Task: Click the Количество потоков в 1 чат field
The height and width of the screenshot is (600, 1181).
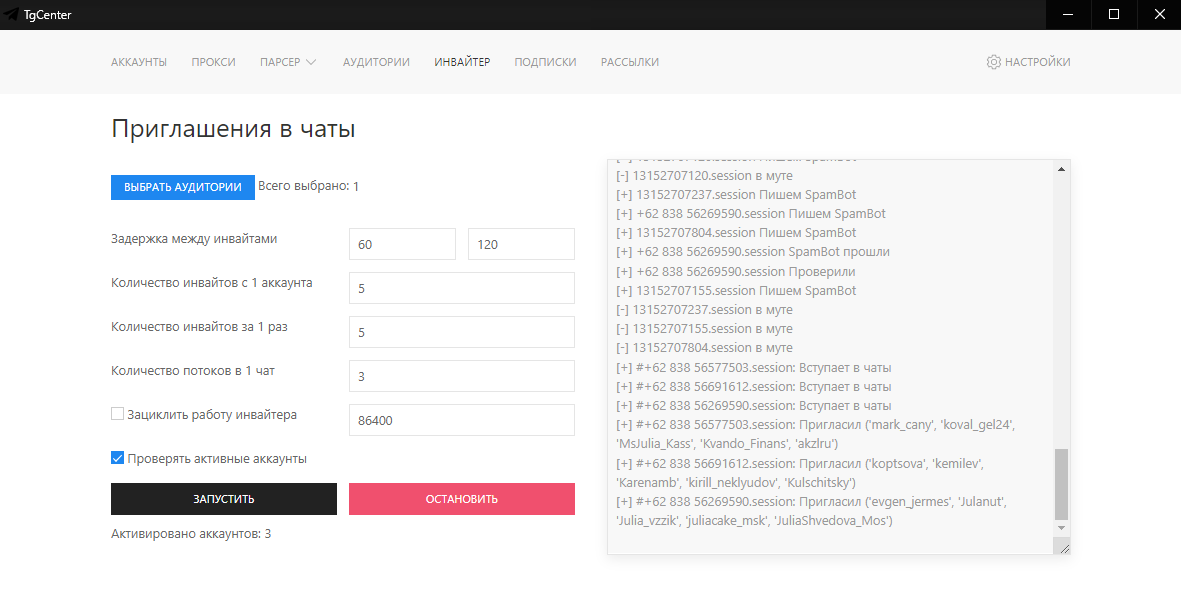Action: tap(461, 376)
